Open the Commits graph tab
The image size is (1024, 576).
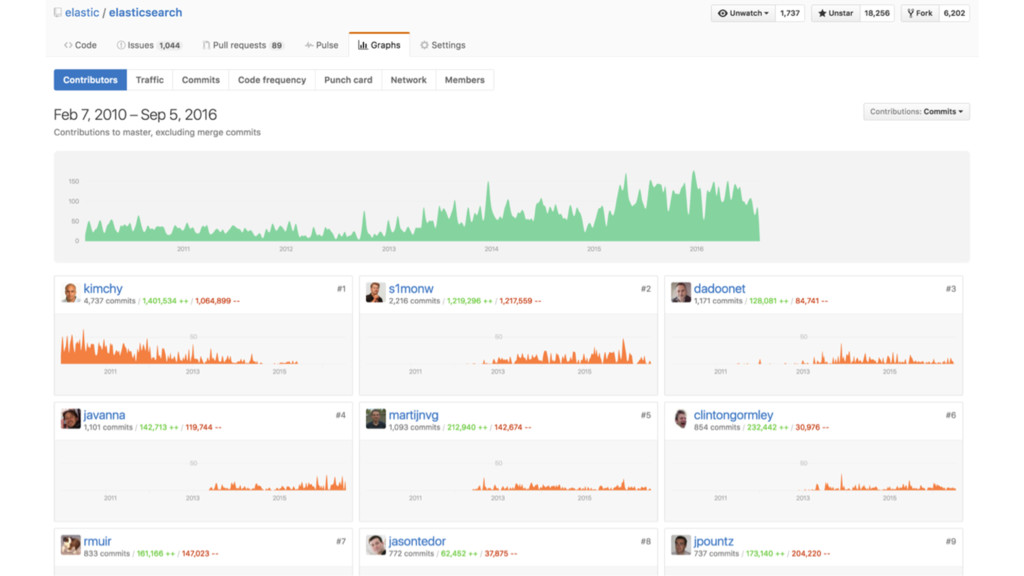[200, 80]
